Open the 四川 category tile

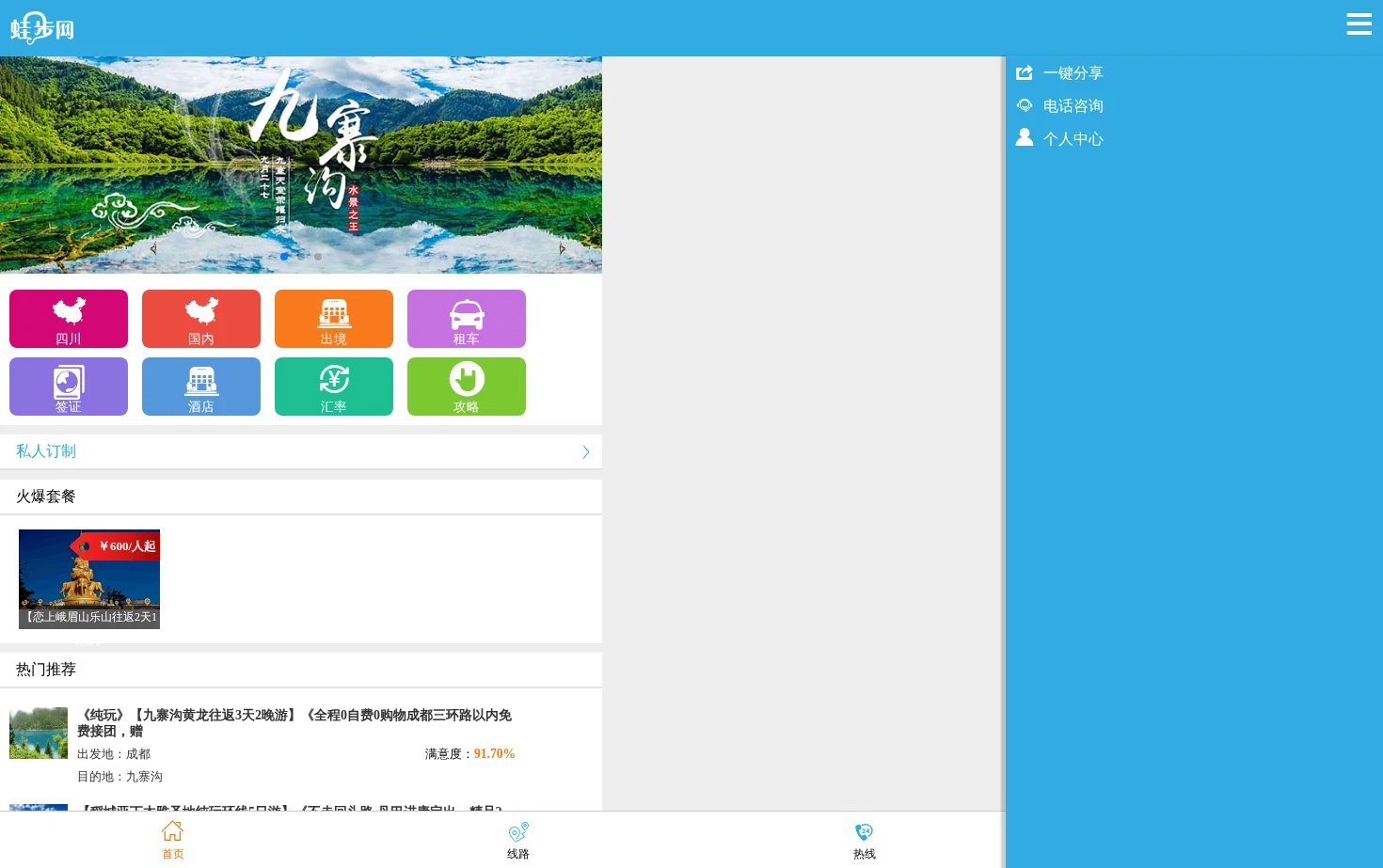[69, 319]
